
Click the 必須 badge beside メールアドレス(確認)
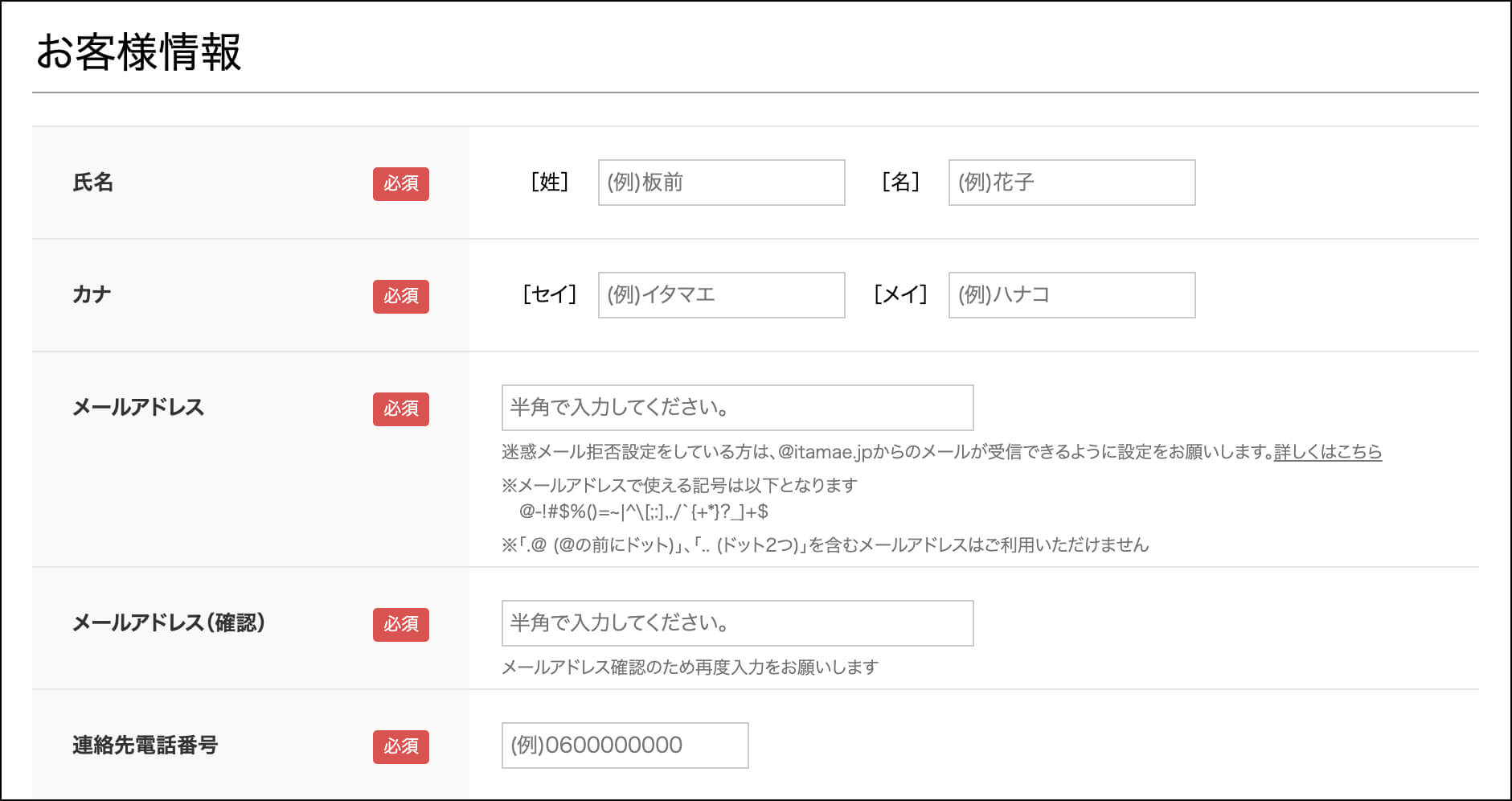click(400, 624)
